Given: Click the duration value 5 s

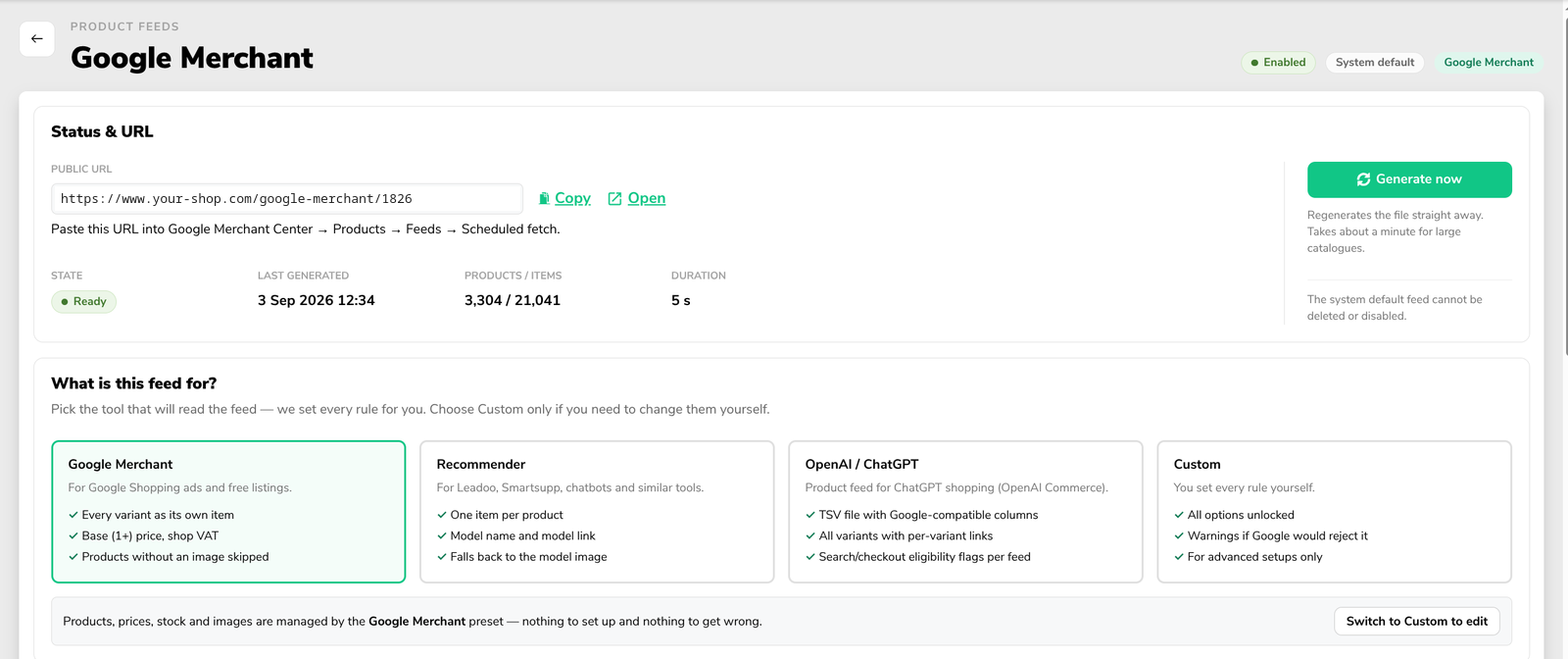Looking at the screenshot, I should click(x=680, y=300).
